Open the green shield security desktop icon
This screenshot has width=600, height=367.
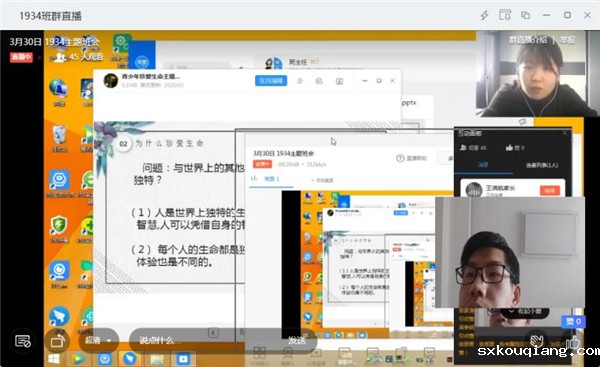click(59, 229)
